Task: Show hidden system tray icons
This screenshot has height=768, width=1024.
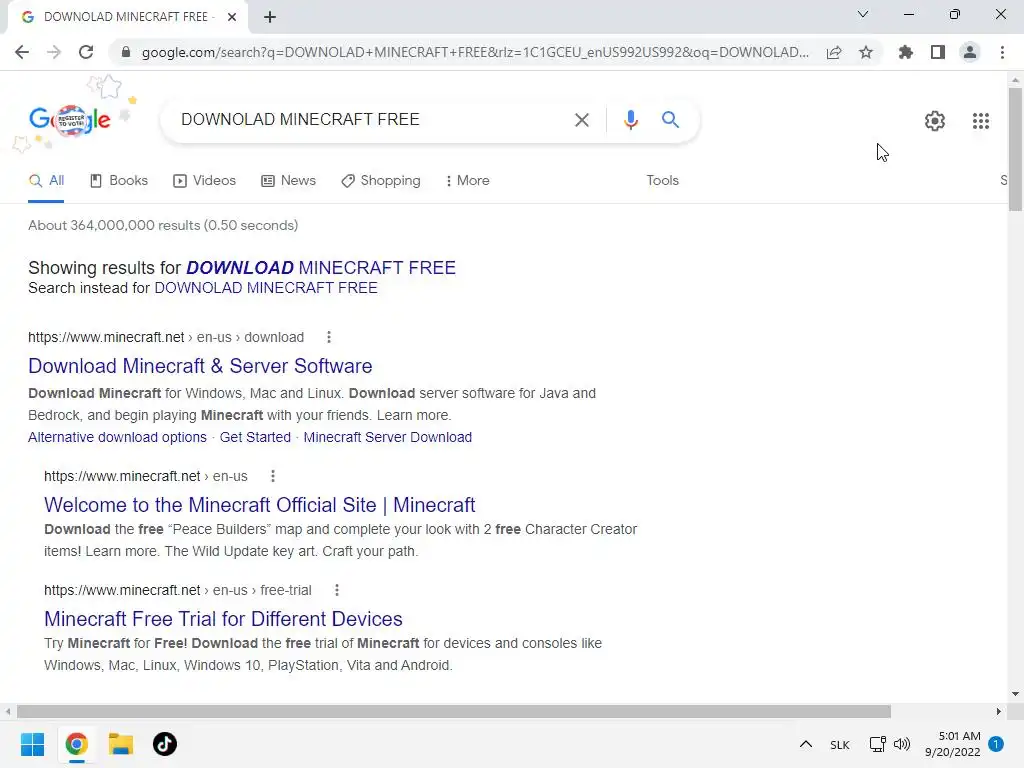Action: [806, 744]
